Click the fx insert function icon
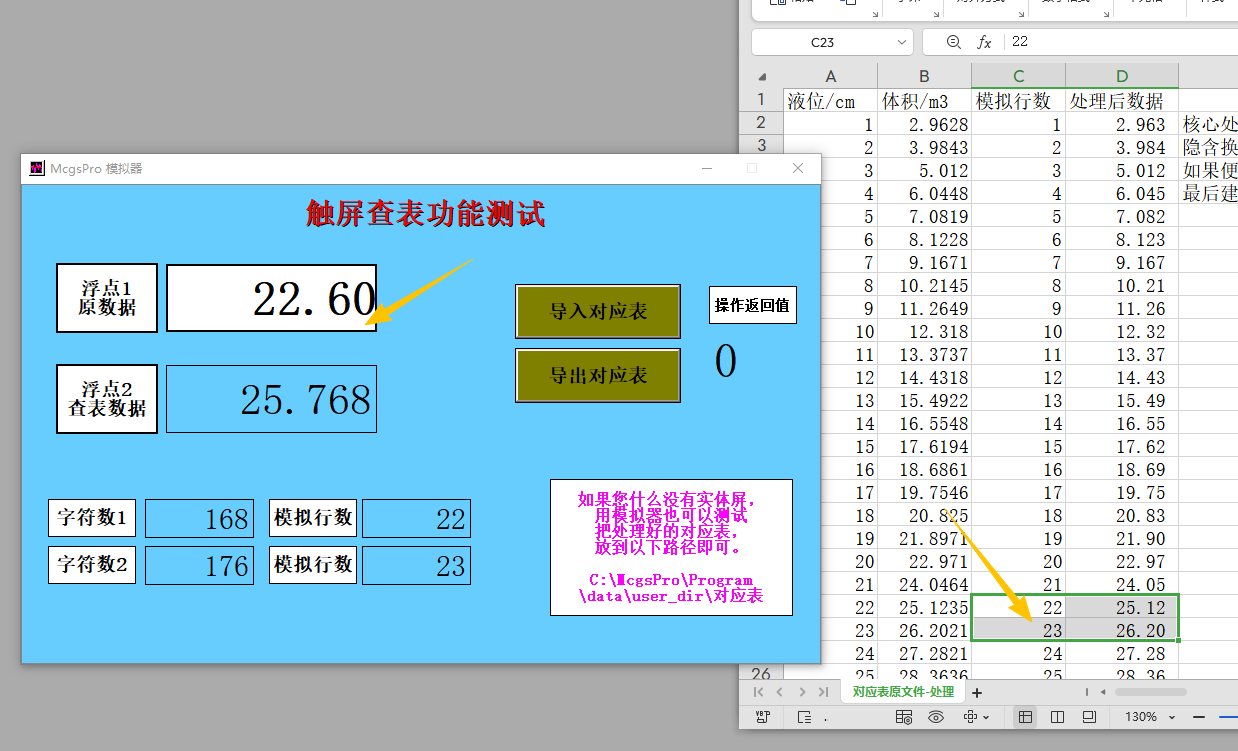This screenshot has width=1238, height=751. (984, 42)
